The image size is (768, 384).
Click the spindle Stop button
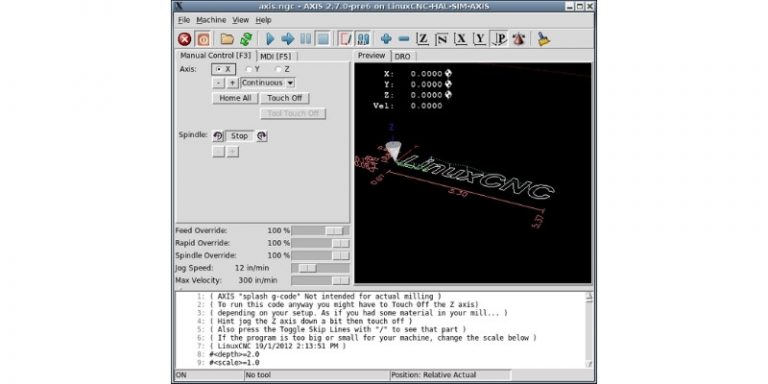[x=240, y=136]
